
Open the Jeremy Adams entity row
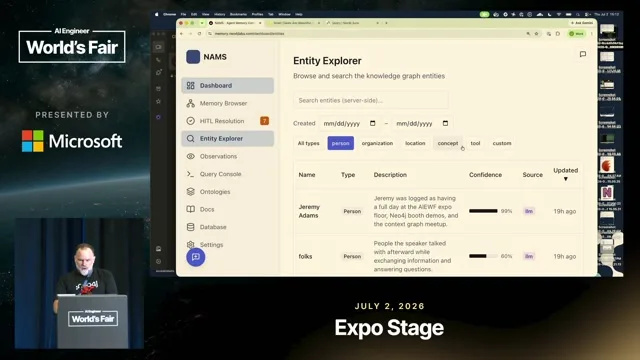click(438, 211)
